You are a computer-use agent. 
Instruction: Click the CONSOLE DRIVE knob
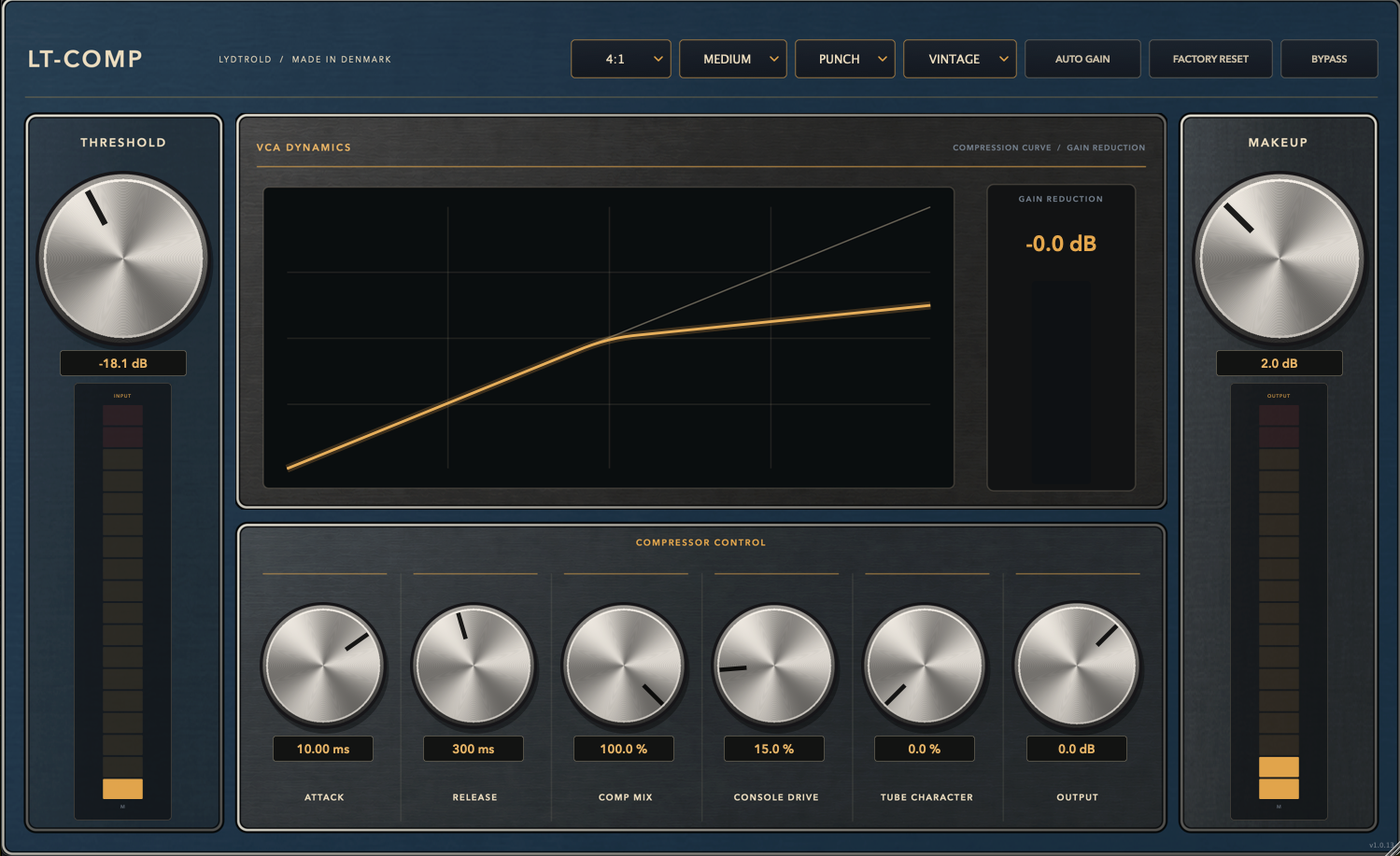[775, 666]
